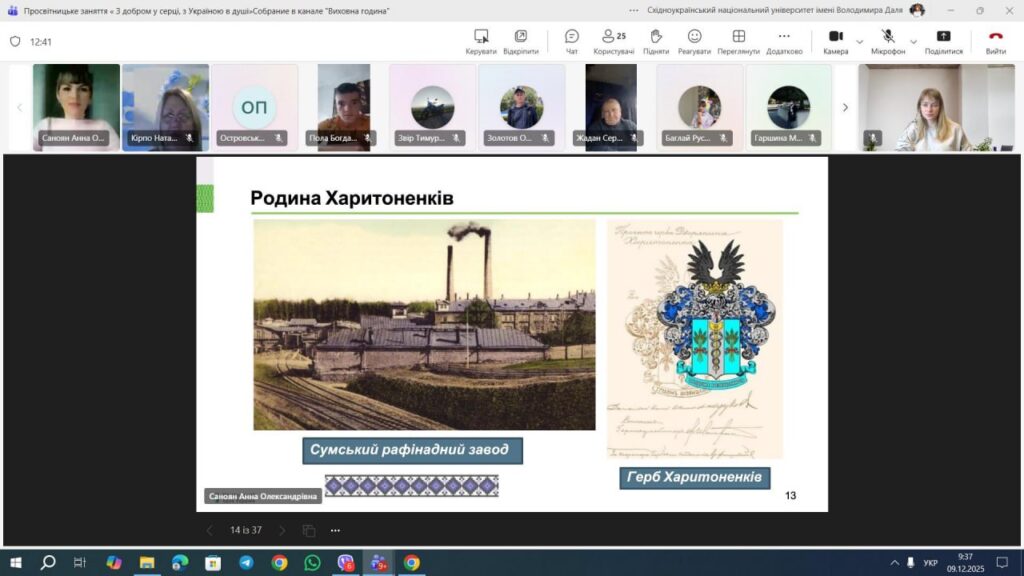This screenshot has height=576, width=1024.
Task: Pop out shared content with Відкріпити
Action: (520, 41)
